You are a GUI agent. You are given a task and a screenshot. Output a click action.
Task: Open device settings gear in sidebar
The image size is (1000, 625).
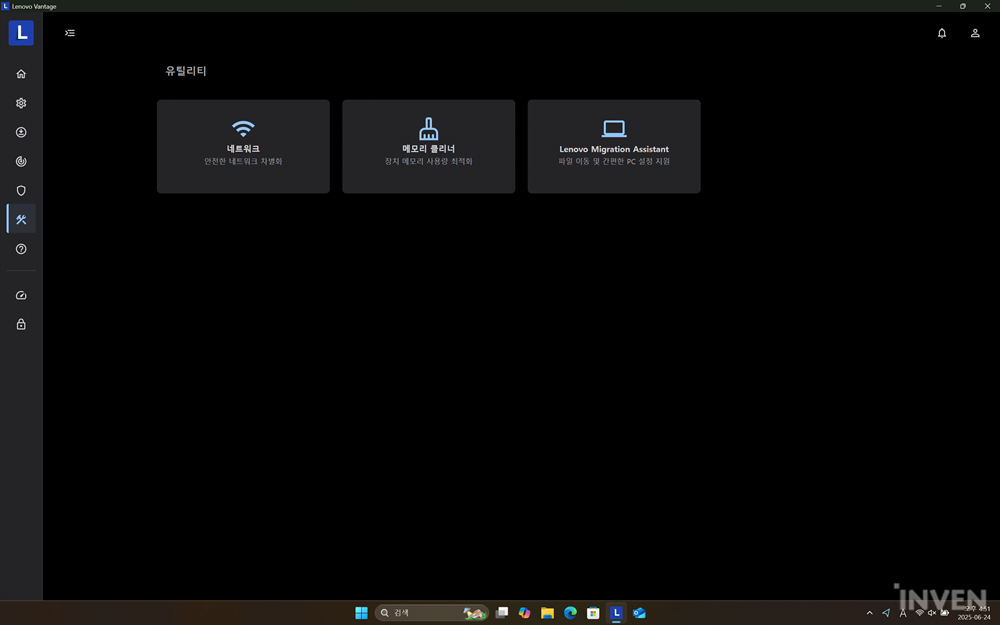[x=21, y=103]
